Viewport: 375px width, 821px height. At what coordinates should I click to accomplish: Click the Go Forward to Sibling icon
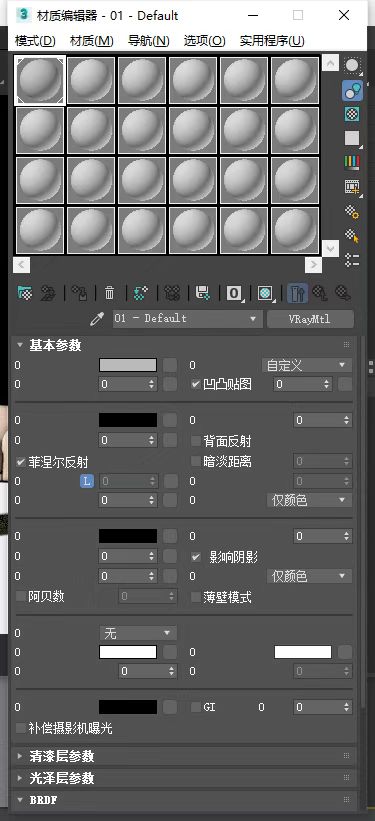click(x=343, y=293)
